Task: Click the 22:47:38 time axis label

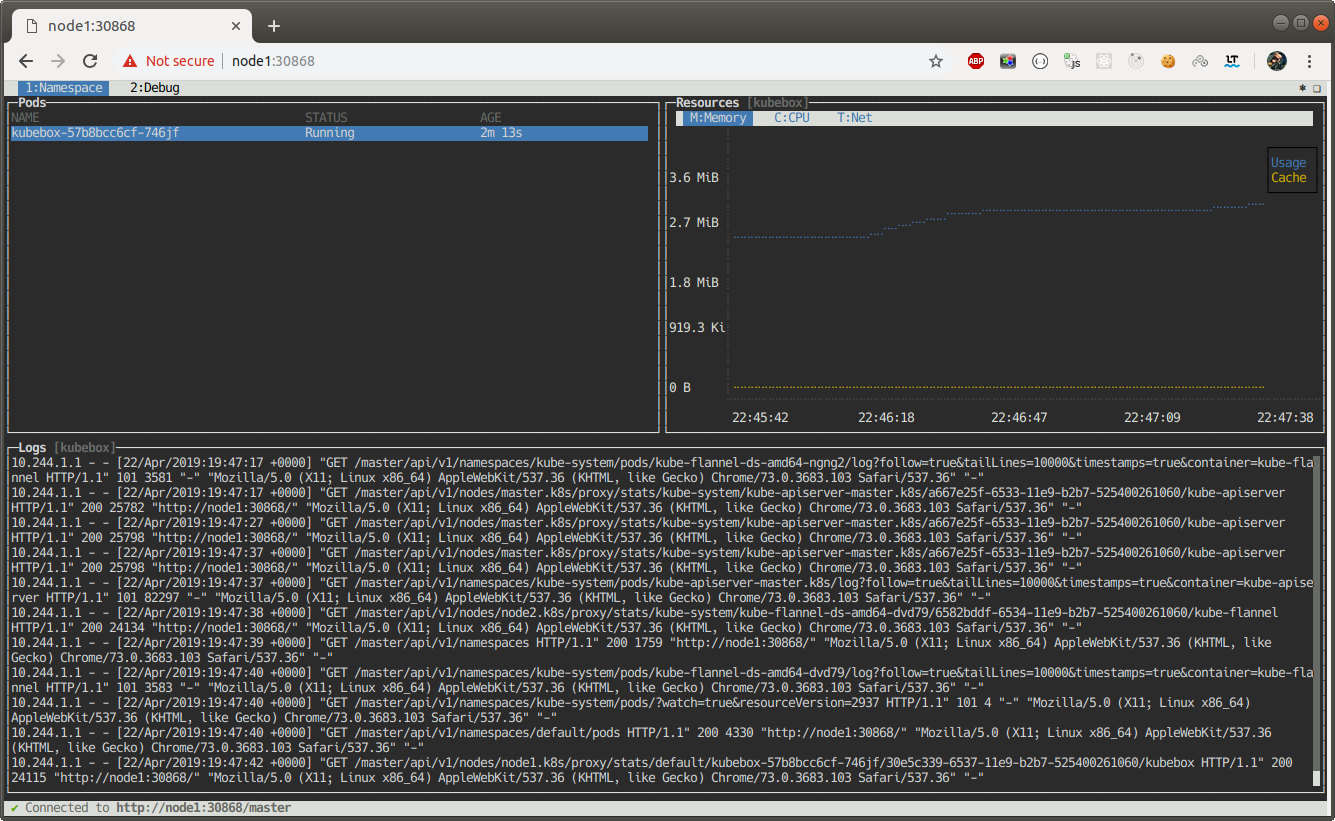Action: click(1285, 418)
